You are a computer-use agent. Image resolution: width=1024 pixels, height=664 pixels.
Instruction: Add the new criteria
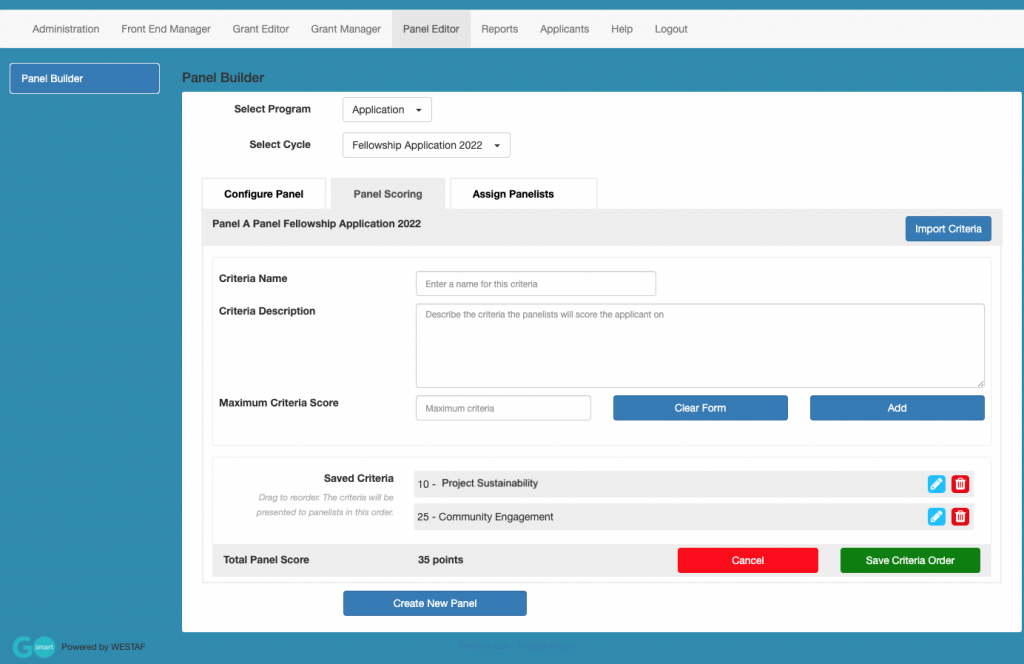[896, 407]
